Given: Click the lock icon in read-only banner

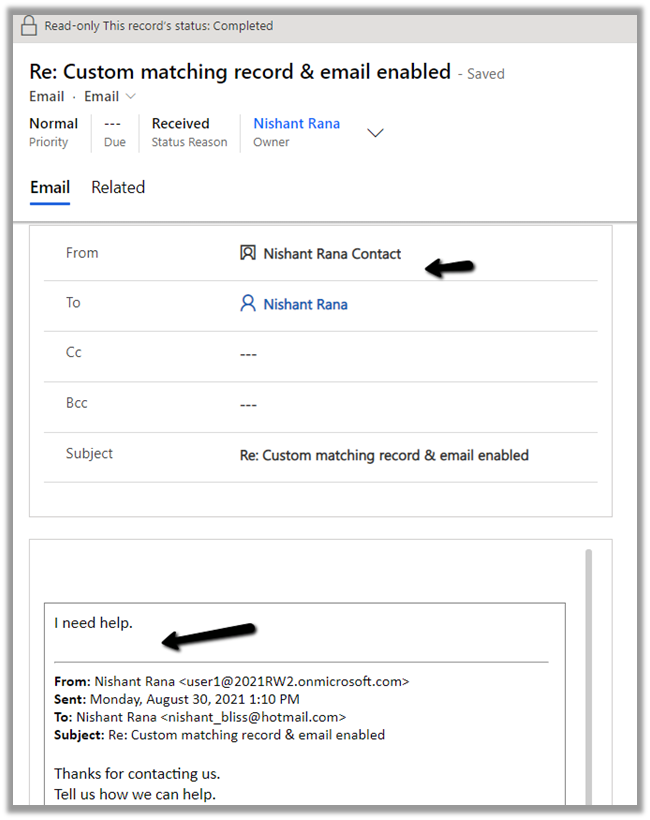Looking at the screenshot, I should click(x=29, y=26).
